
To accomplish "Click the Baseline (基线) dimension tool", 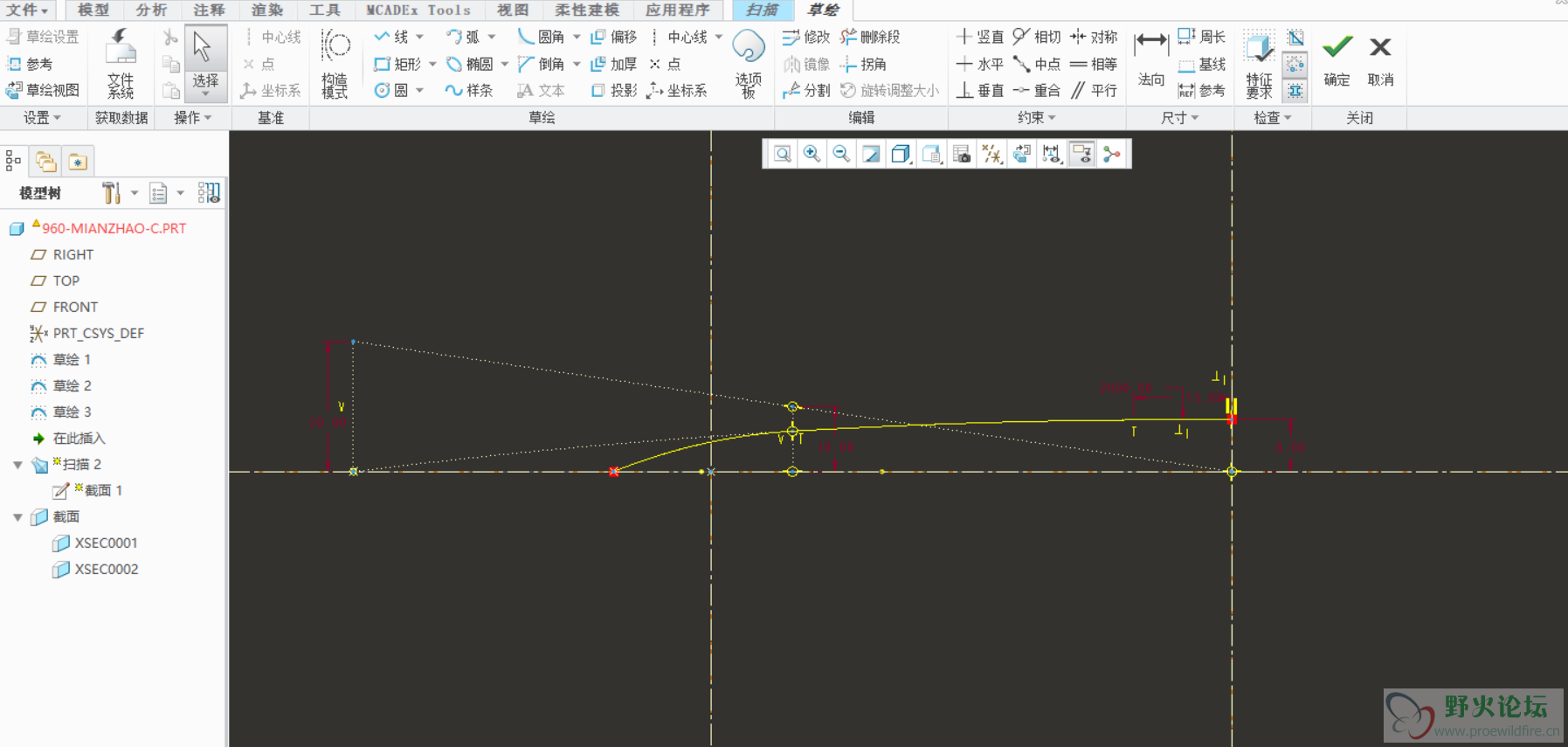I will point(1202,64).
